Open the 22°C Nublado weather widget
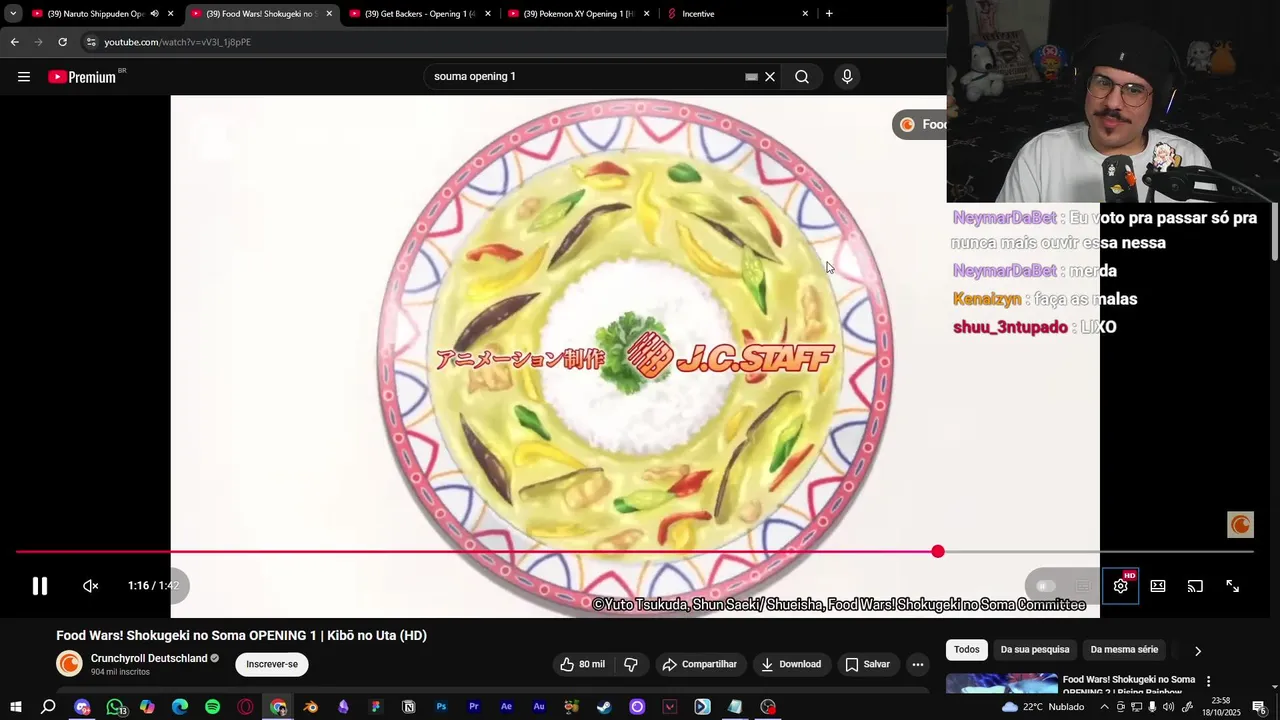 [1042, 707]
